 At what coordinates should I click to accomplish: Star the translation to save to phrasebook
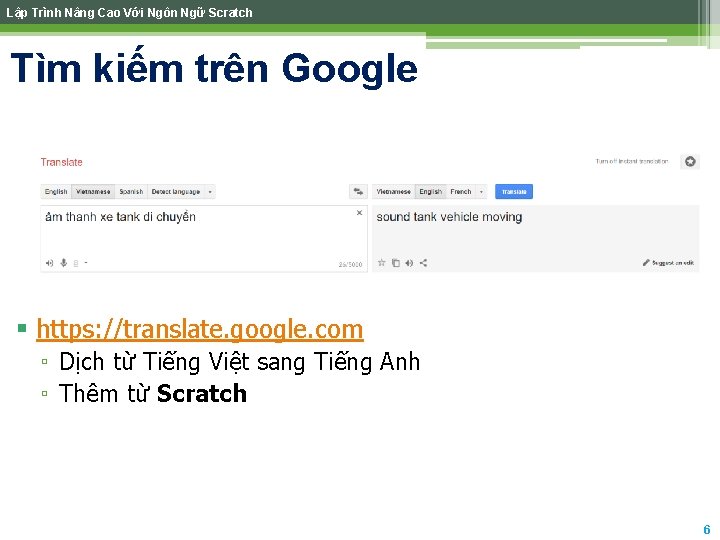[382, 263]
